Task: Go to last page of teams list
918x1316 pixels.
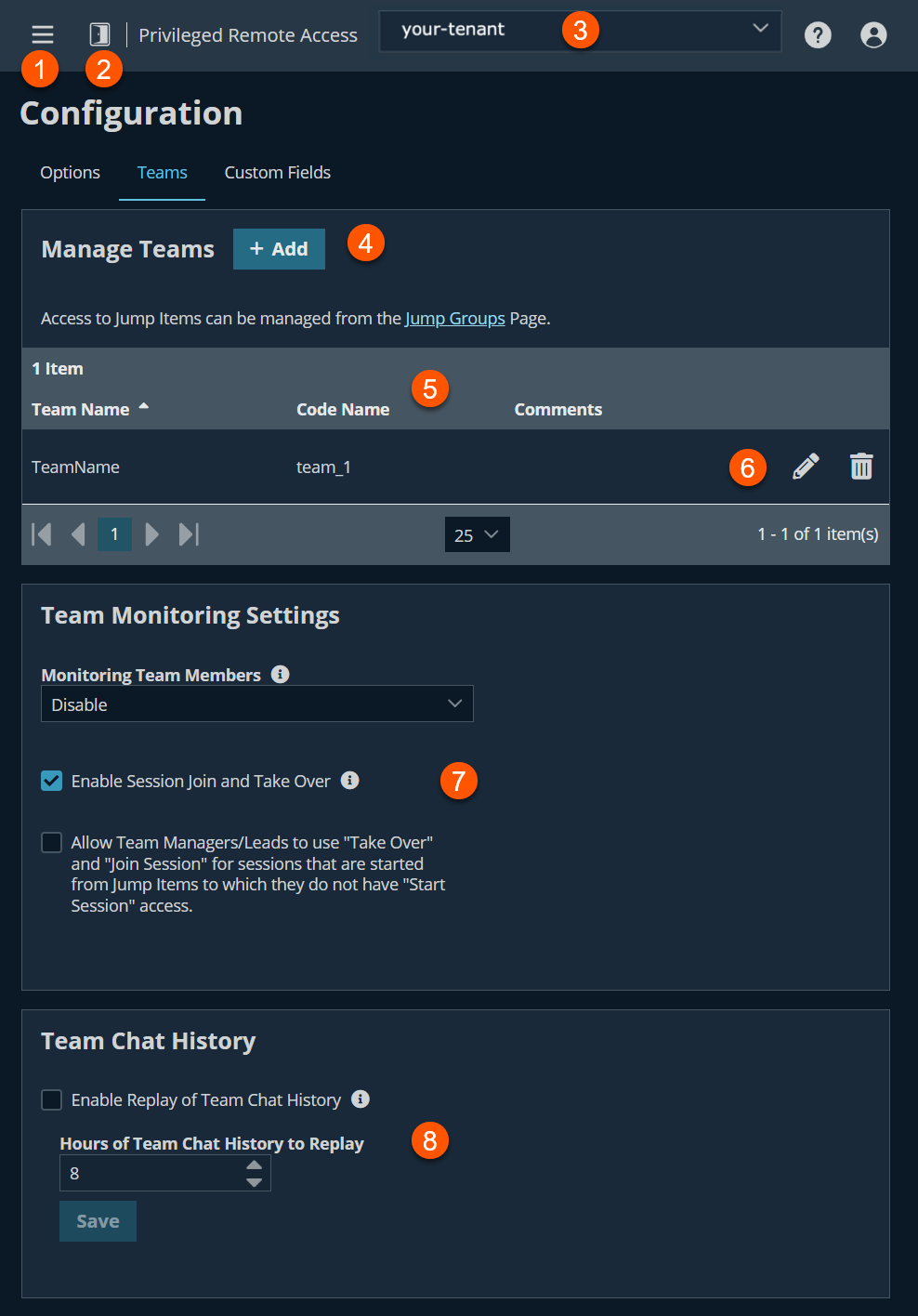Action: click(x=189, y=534)
